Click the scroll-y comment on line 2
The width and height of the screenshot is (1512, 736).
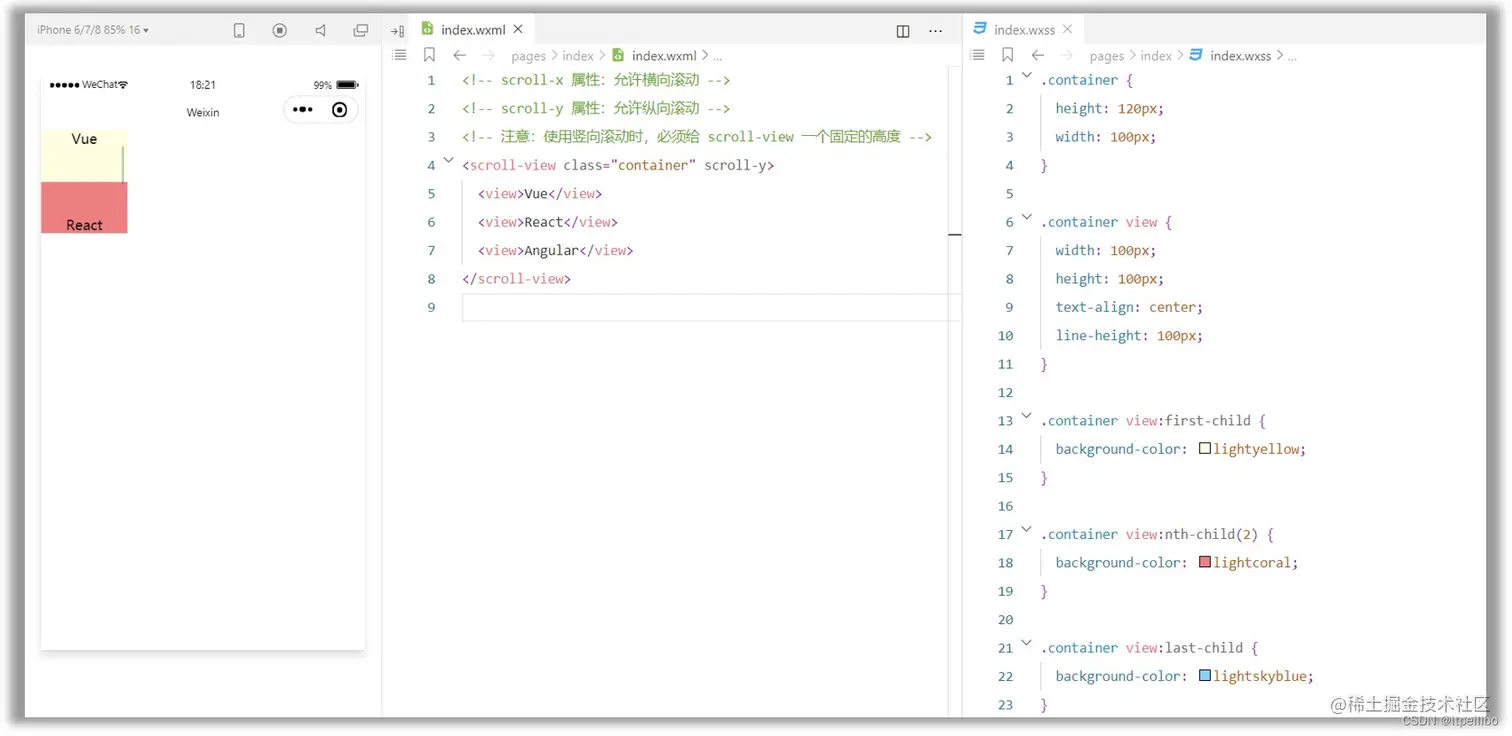pos(596,108)
